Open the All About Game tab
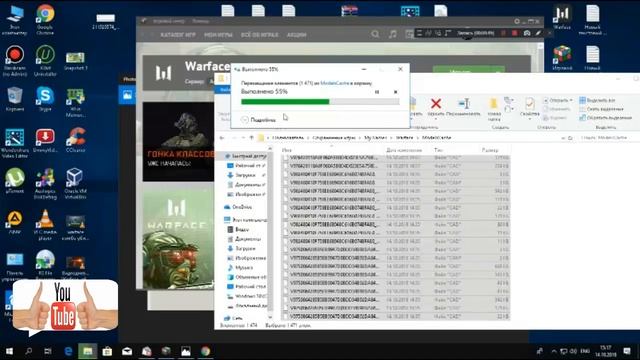This screenshot has height=360, width=640. click(x=259, y=35)
